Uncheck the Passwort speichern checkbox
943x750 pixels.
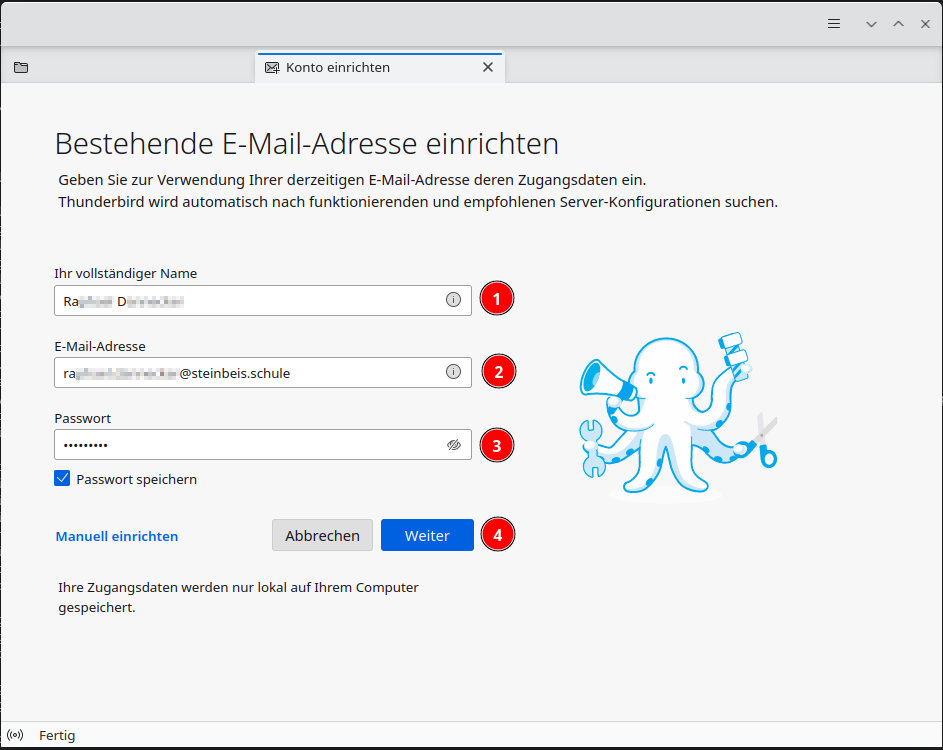(x=63, y=479)
